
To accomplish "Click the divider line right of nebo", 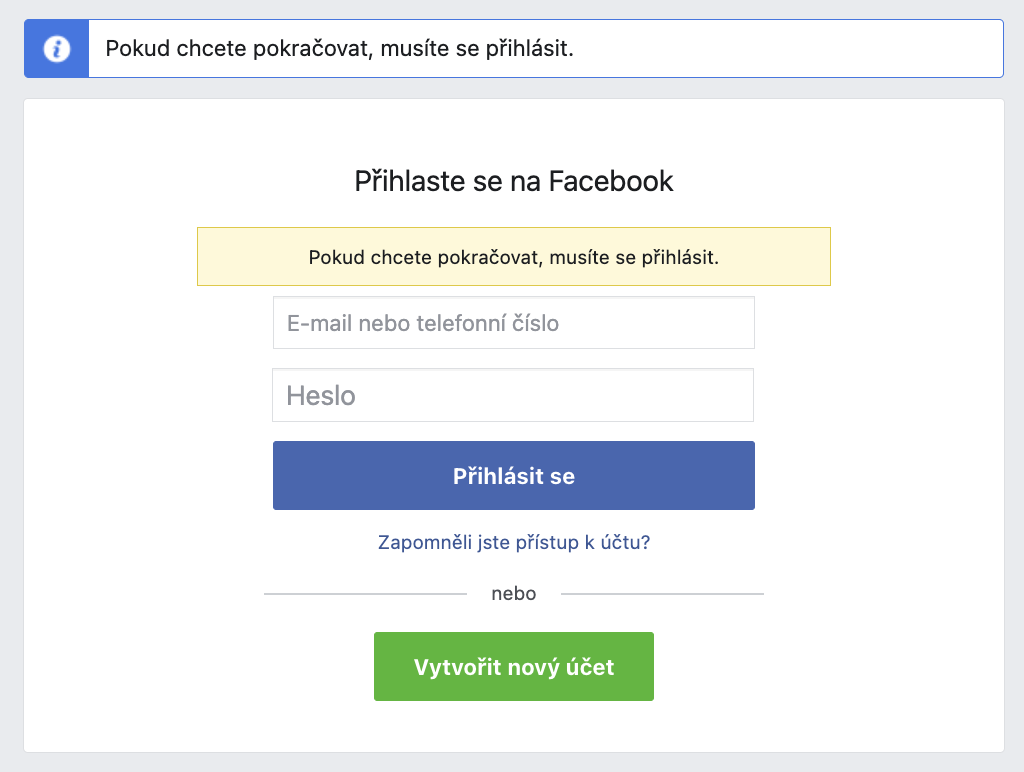I will (x=662, y=594).
